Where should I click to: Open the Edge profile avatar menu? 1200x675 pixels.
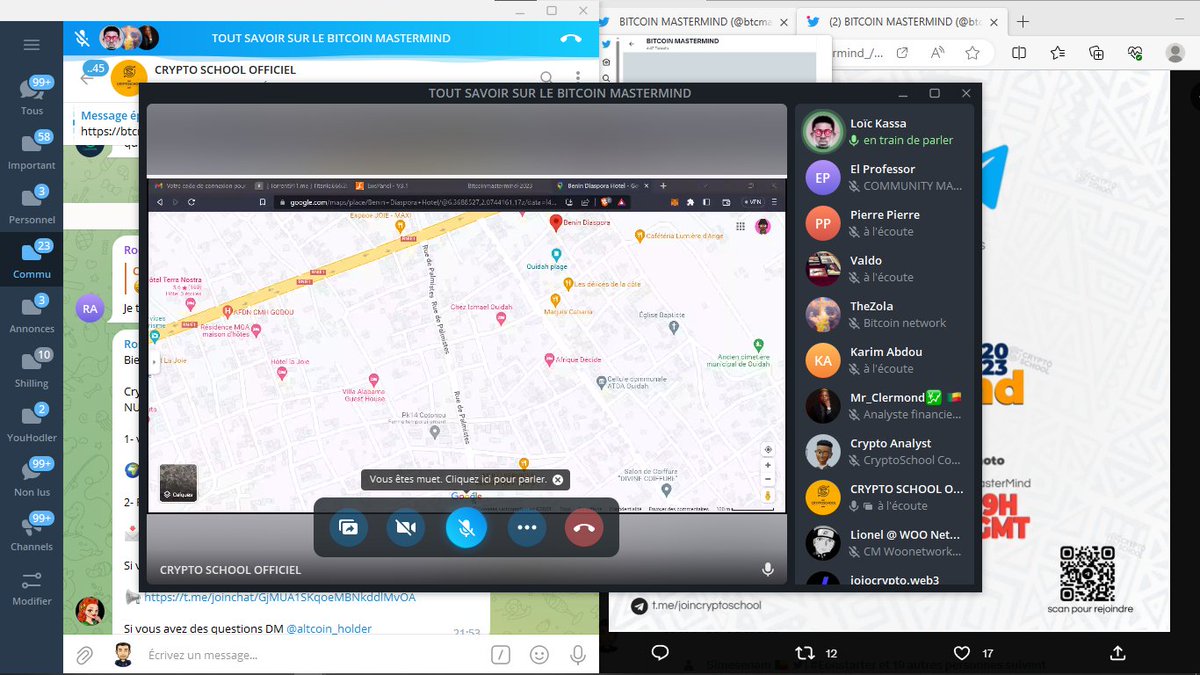(1176, 53)
